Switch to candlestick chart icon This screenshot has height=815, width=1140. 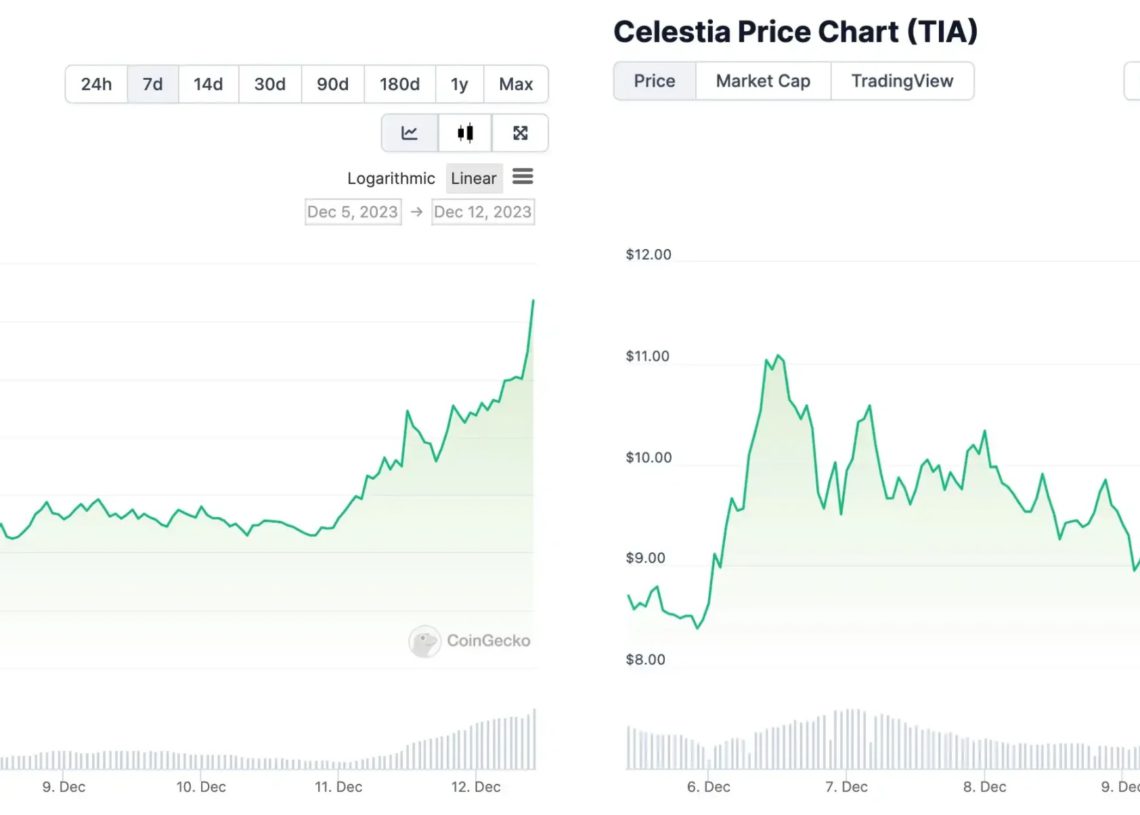(465, 133)
